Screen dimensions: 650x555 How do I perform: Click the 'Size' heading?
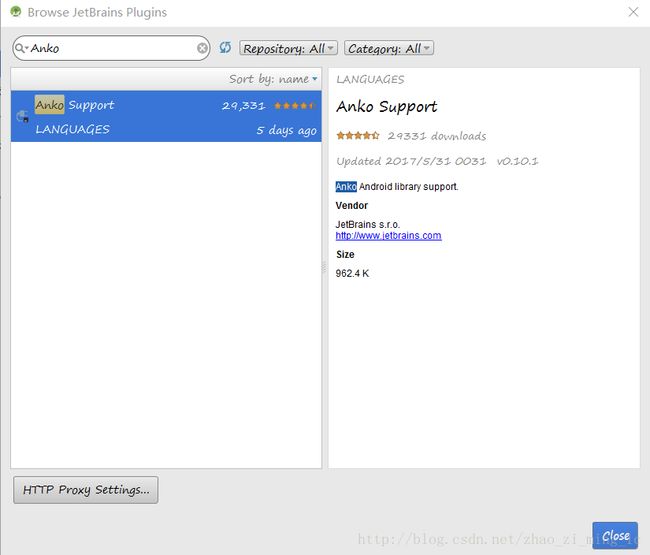tap(345, 254)
